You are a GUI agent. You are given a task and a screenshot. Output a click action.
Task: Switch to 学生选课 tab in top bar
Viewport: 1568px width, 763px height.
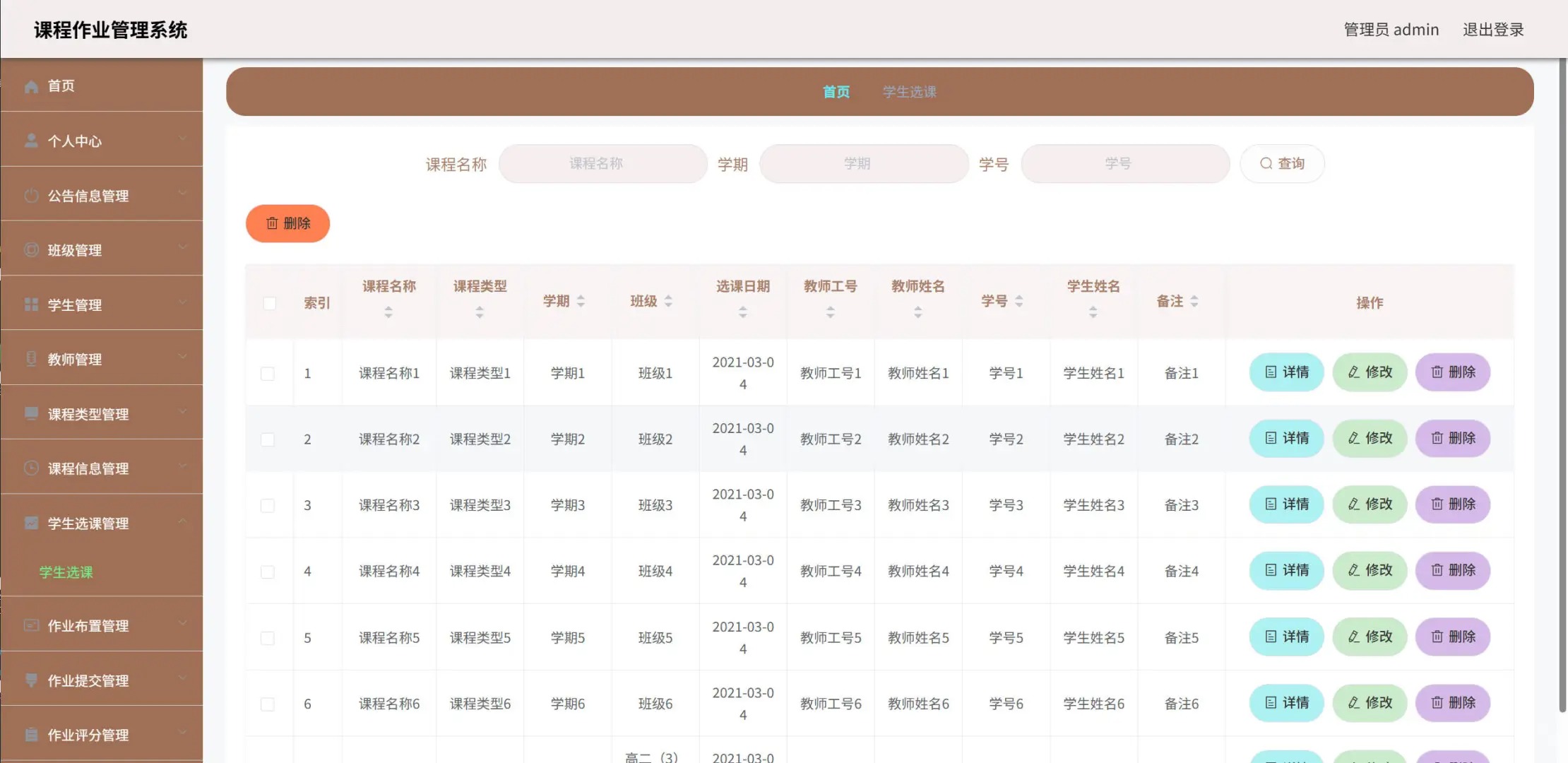pyautogui.click(x=910, y=92)
